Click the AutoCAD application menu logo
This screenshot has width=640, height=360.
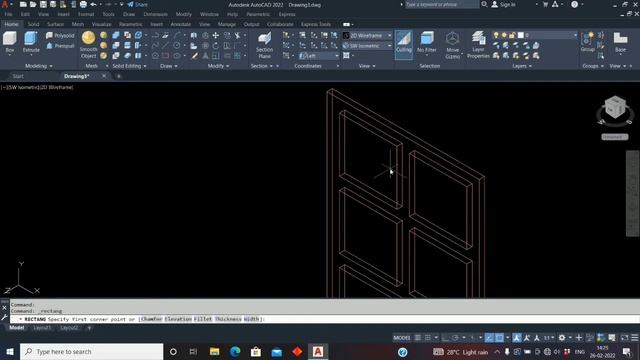pos(5,4)
